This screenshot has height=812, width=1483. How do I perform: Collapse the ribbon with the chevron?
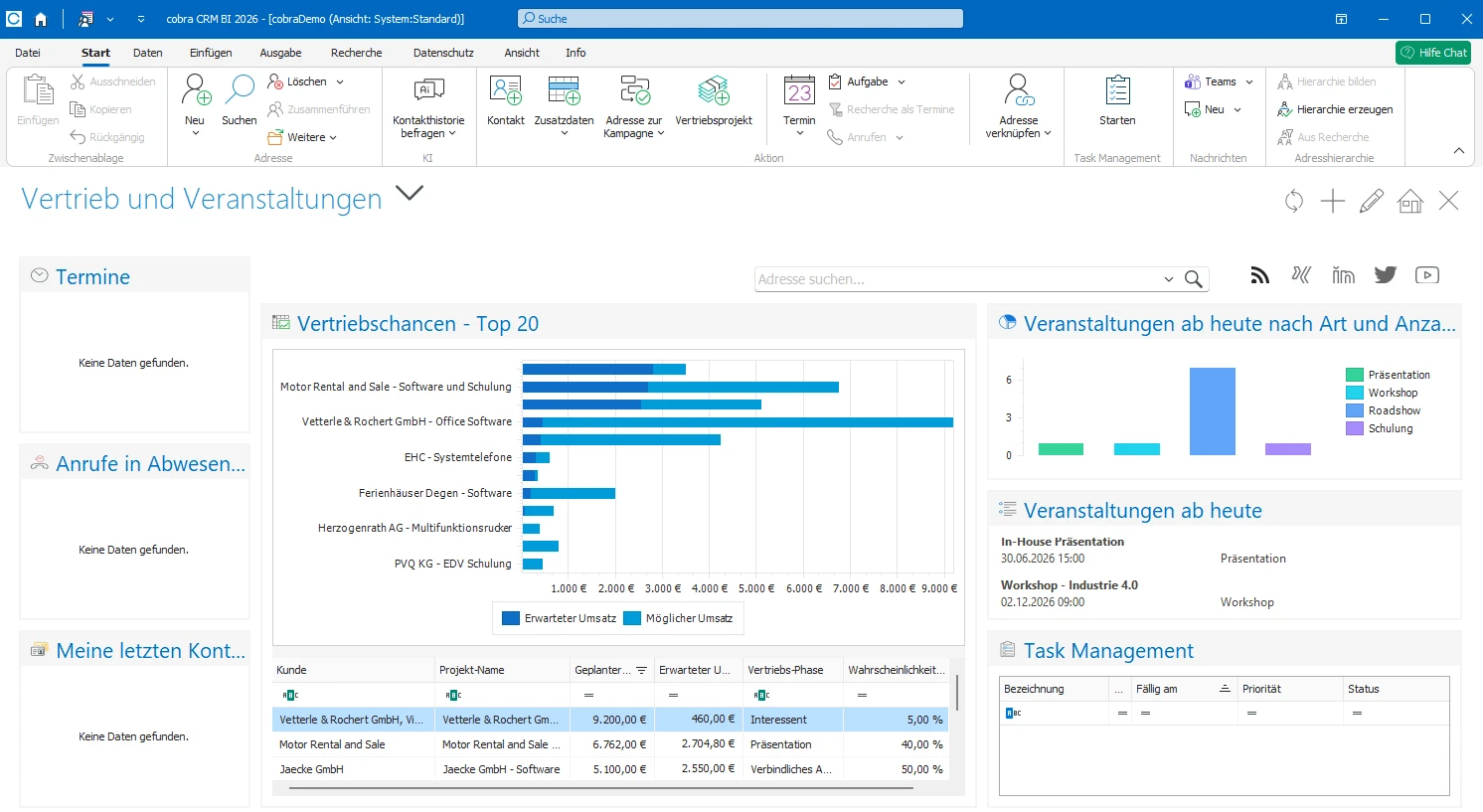point(1458,151)
